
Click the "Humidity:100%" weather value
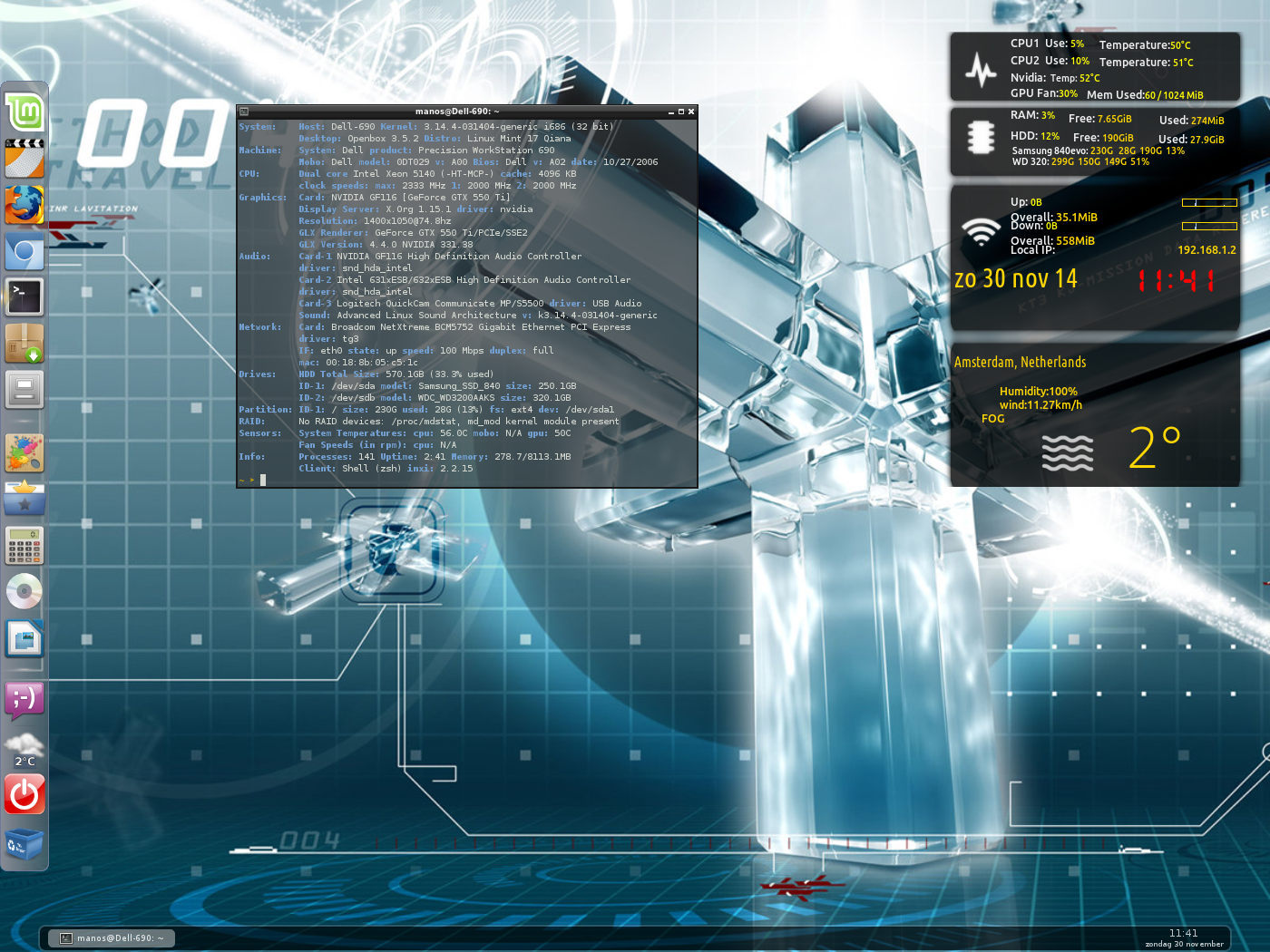[x=1039, y=392]
